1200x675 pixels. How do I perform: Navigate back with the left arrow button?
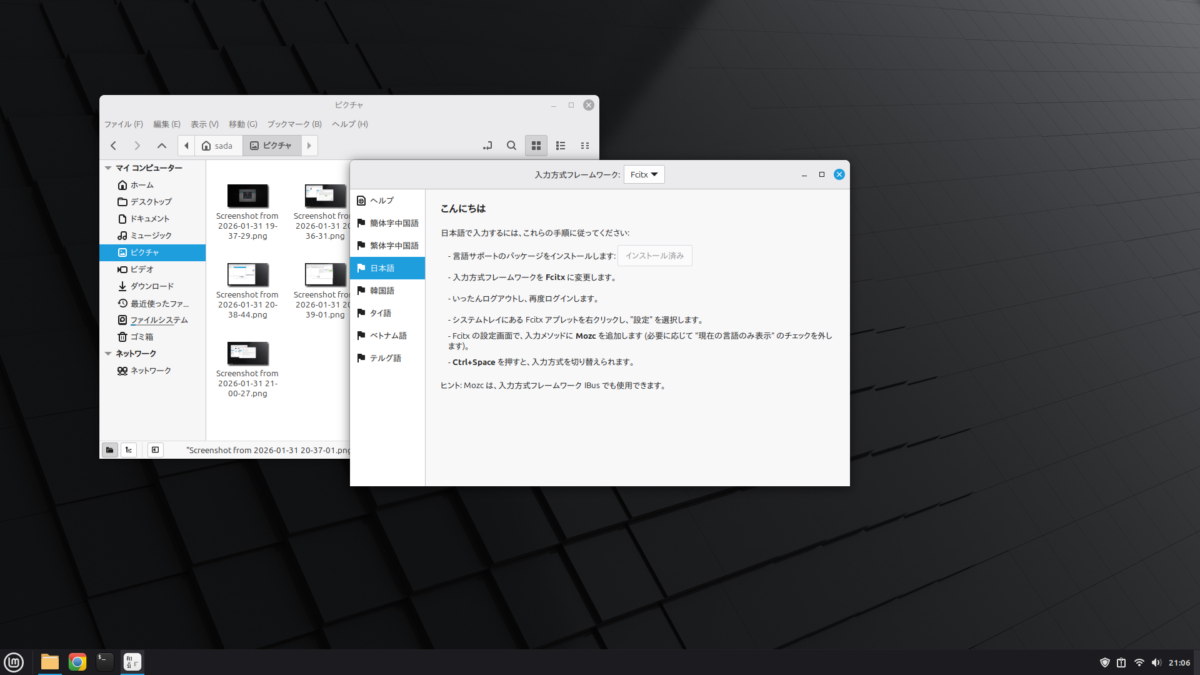pos(114,146)
